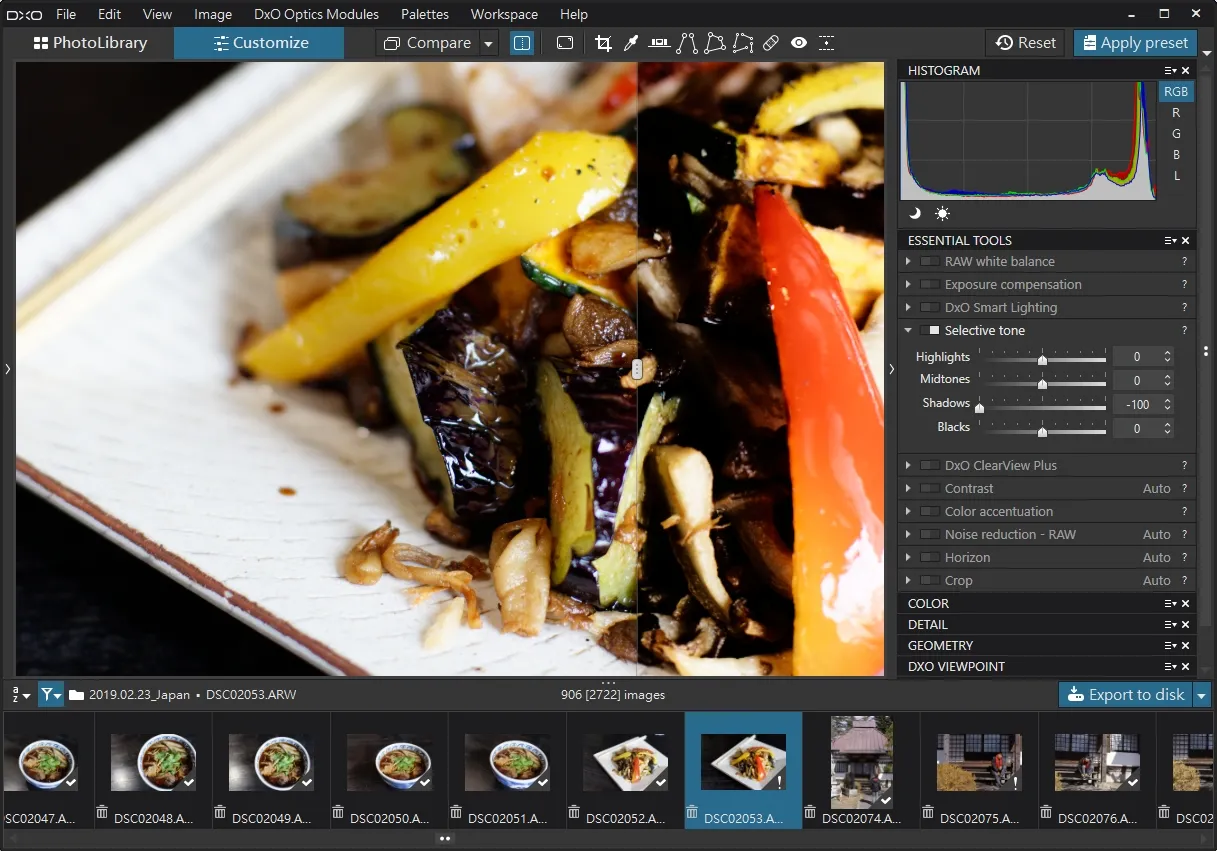Pick the white balance eyedropper tool
The width and height of the screenshot is (1217, 851).
pos(631,43)
